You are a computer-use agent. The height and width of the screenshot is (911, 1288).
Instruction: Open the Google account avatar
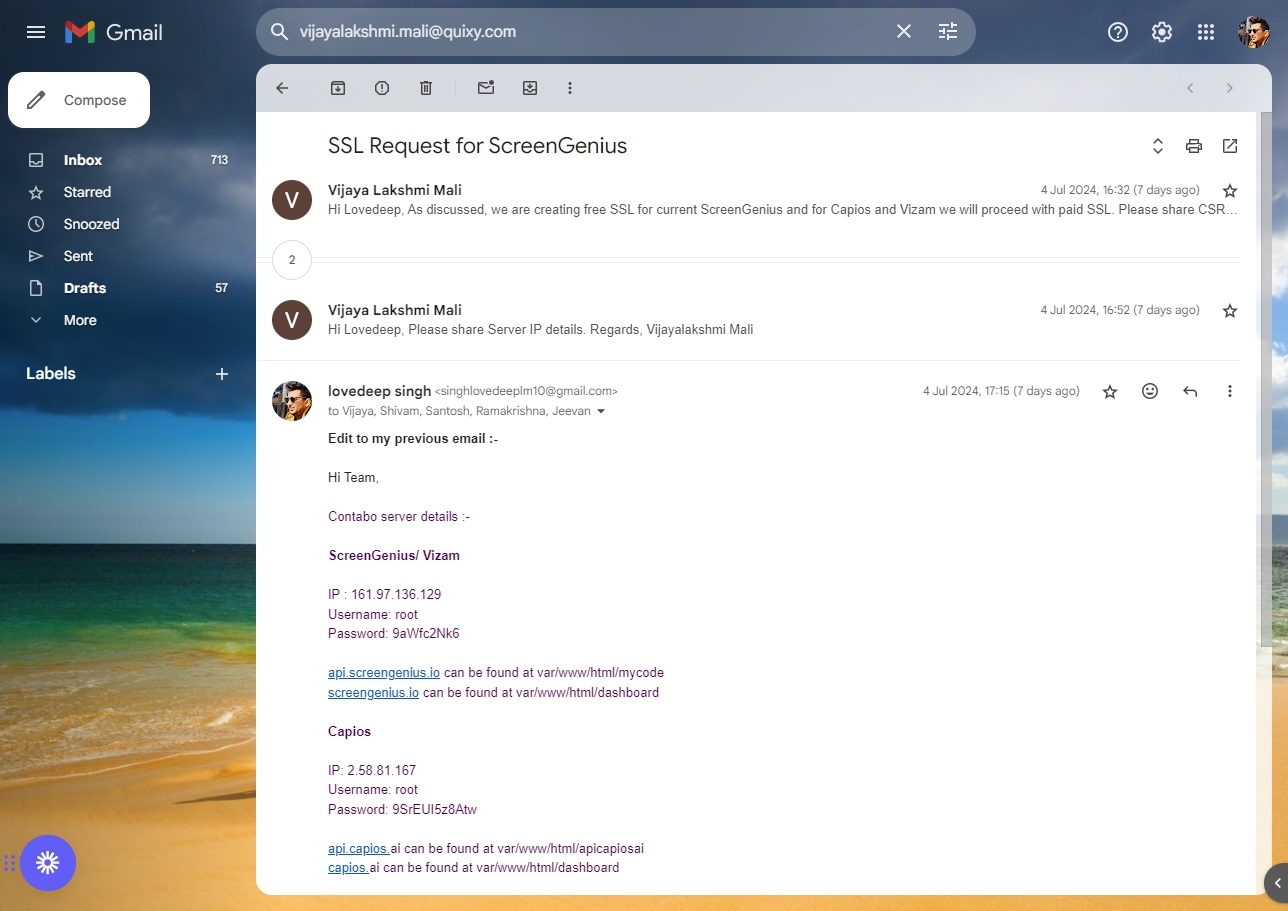1254,32
